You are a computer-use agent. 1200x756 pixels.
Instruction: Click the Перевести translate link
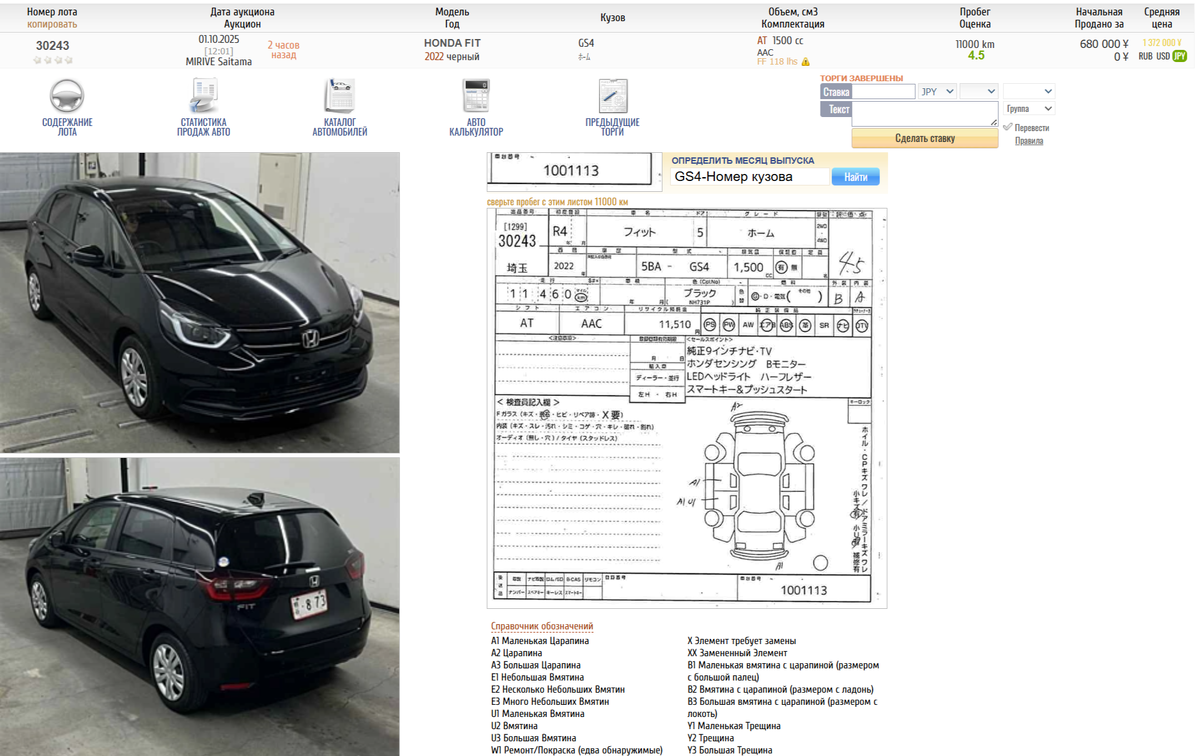pyautogui.click(x=1032, y=128)
